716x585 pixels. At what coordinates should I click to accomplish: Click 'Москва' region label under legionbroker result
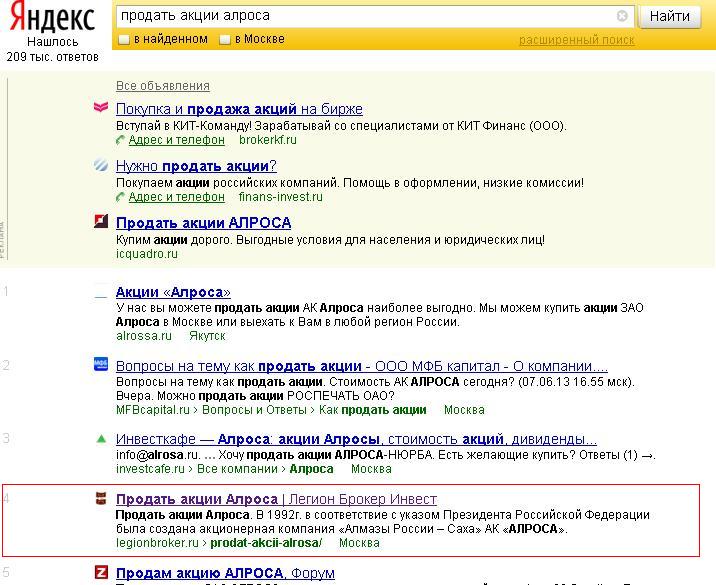tap(359, 543)
